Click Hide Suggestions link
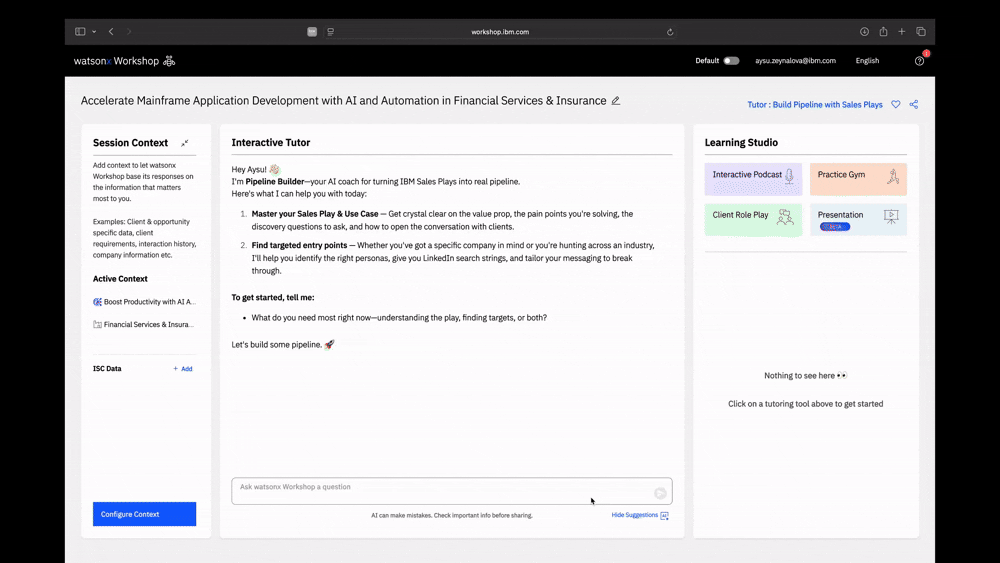Image resolution: width=1000 pixels, height=563 pixels. click(x=640, y=515)
